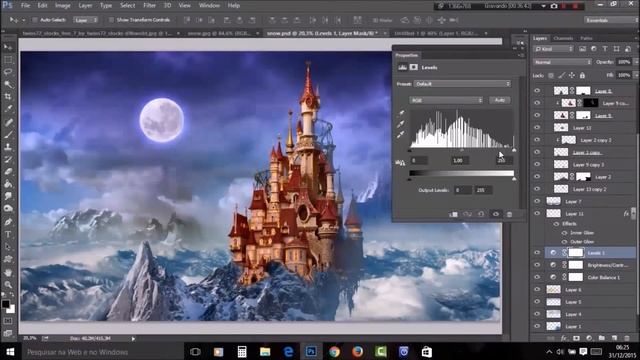Pick the white point eyedropper in Levels
This screenshot has height=360, width=640.
coord(401,134)
